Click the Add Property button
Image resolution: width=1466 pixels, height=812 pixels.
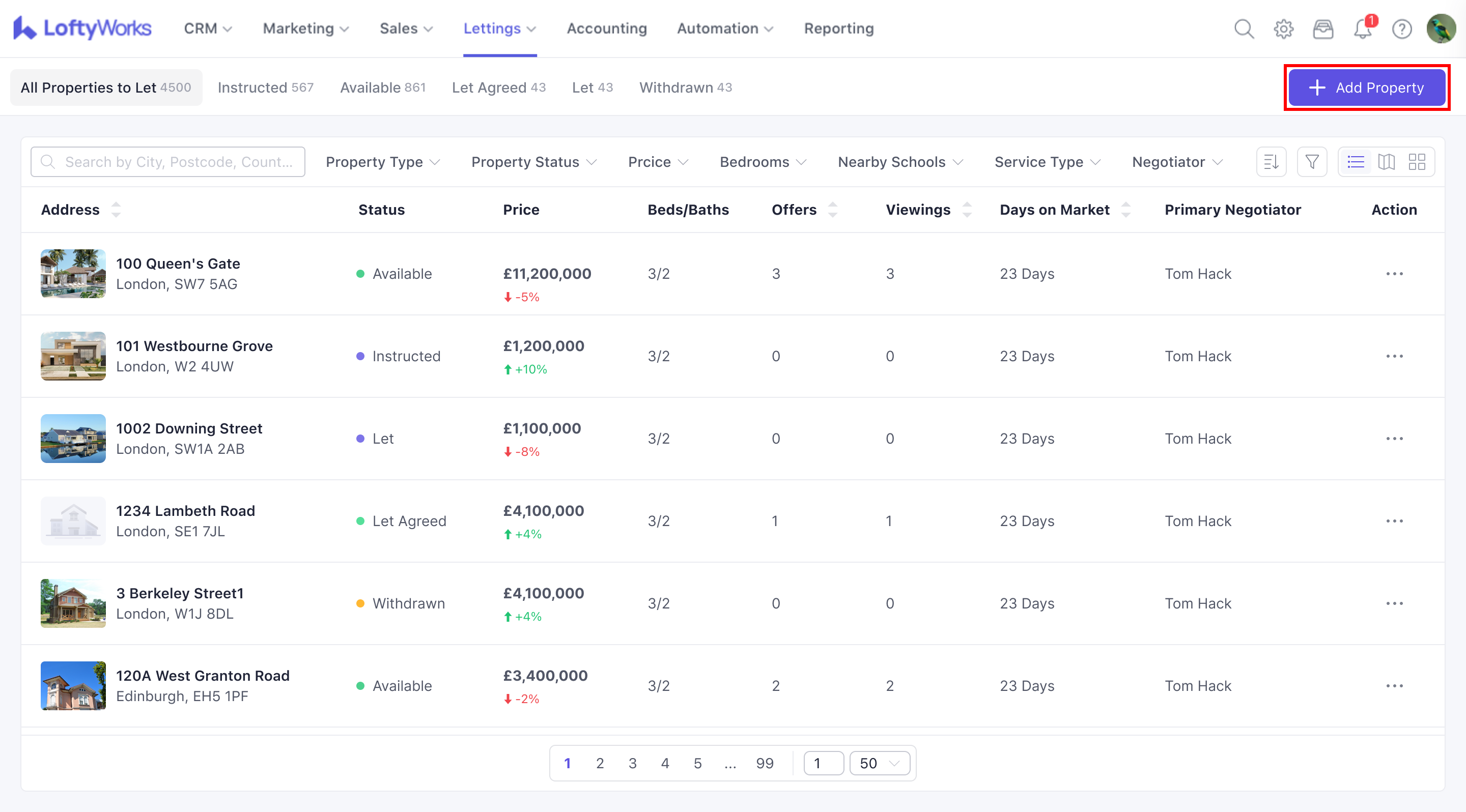[x=1366, y=88]
